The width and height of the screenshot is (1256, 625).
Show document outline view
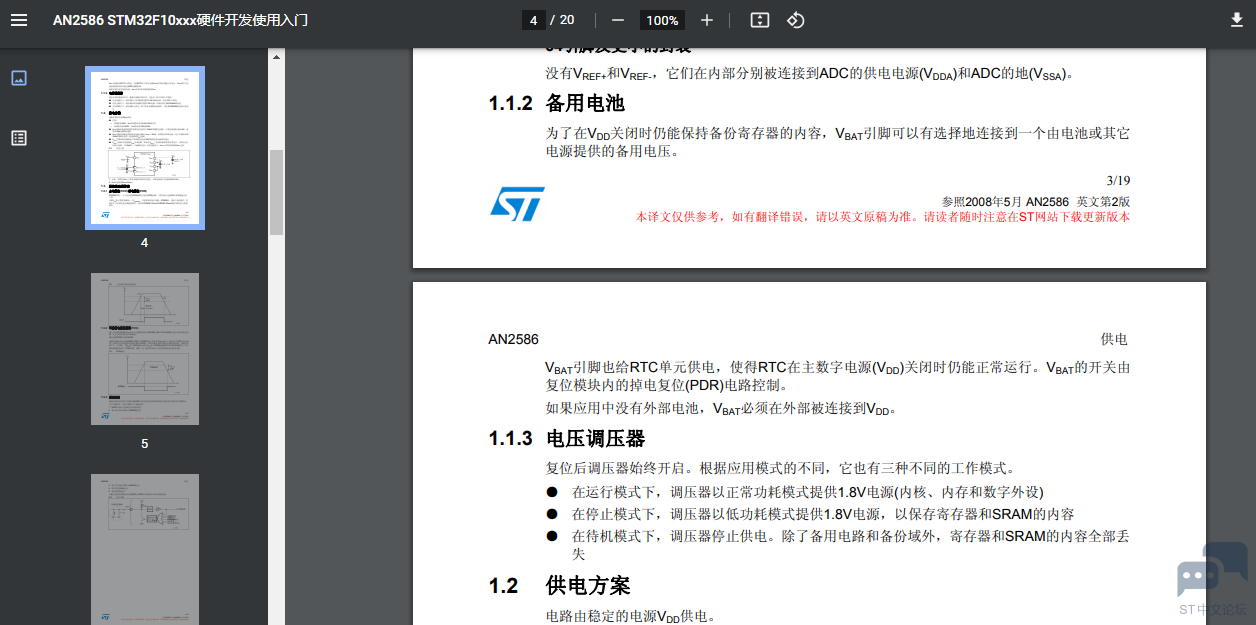19,138
